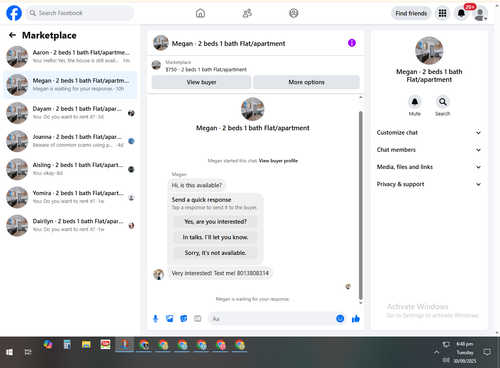Open the notifications bell
Image resolution: width=500 pixels, height=368 pixels.
point(461,13)
